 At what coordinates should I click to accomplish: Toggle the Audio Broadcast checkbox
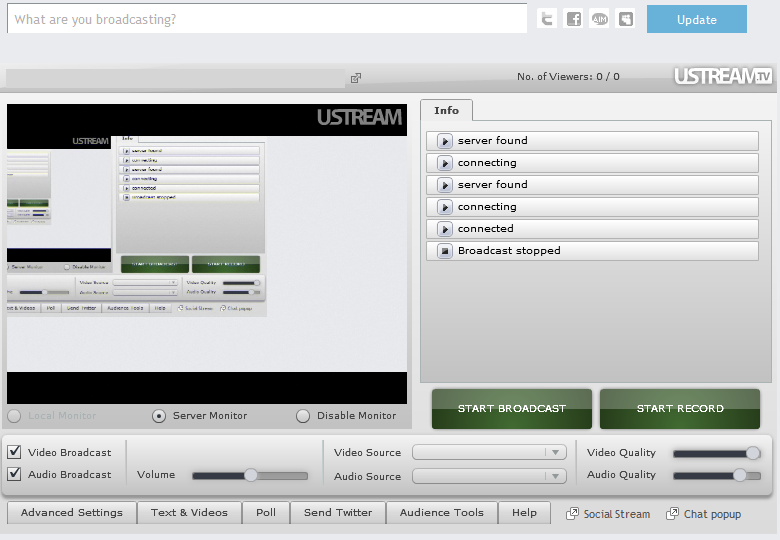(14, 474)
